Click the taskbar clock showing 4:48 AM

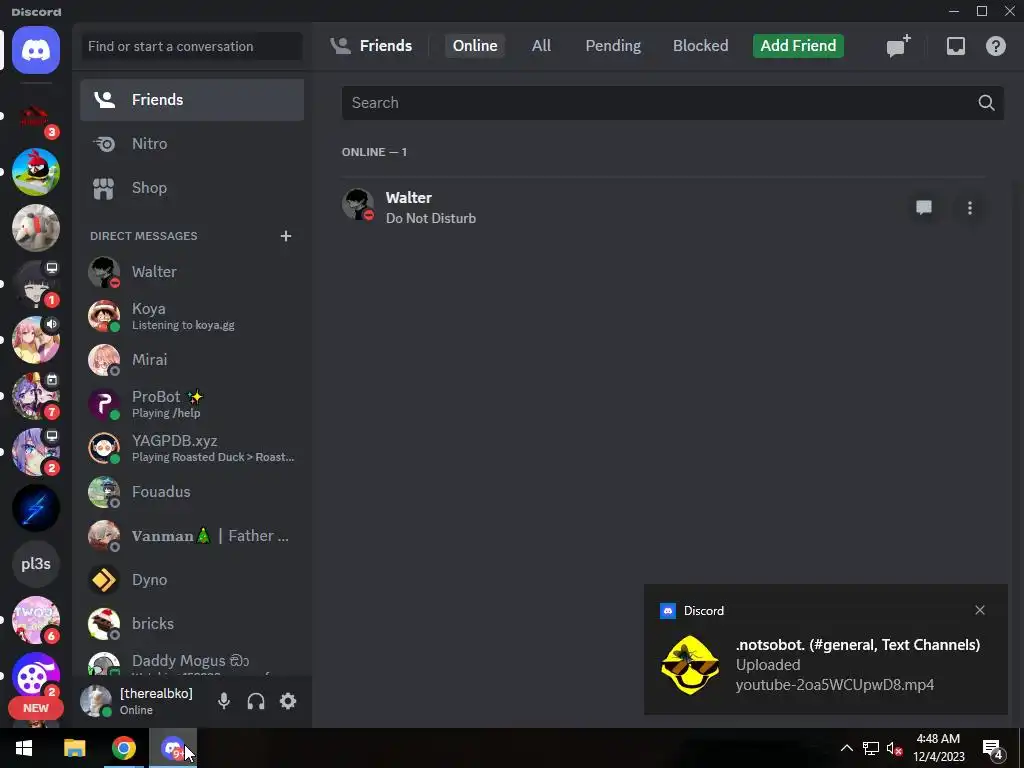tap(938, 748)
